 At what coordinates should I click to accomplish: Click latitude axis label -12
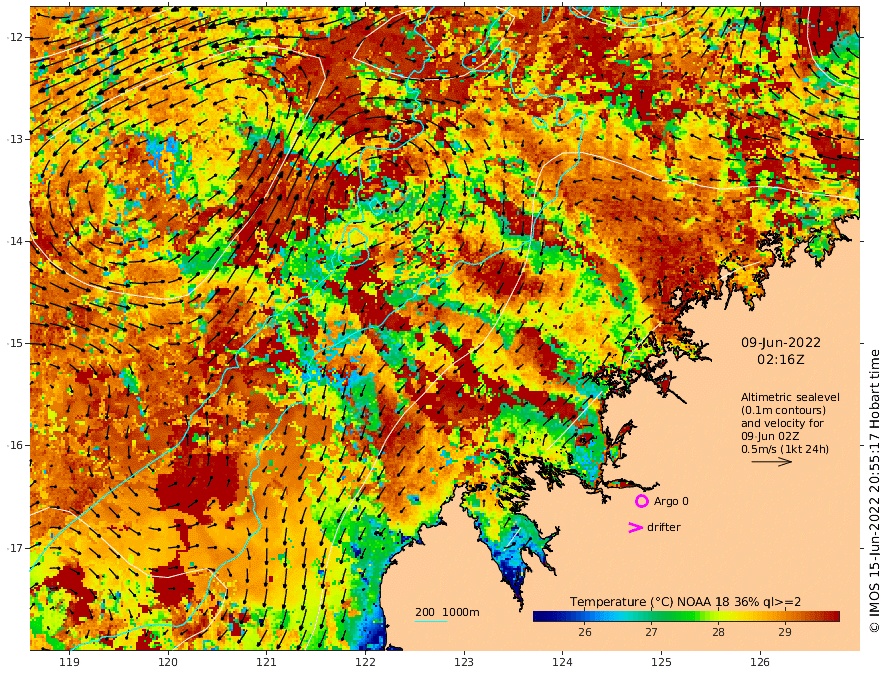tap(14, 37)
